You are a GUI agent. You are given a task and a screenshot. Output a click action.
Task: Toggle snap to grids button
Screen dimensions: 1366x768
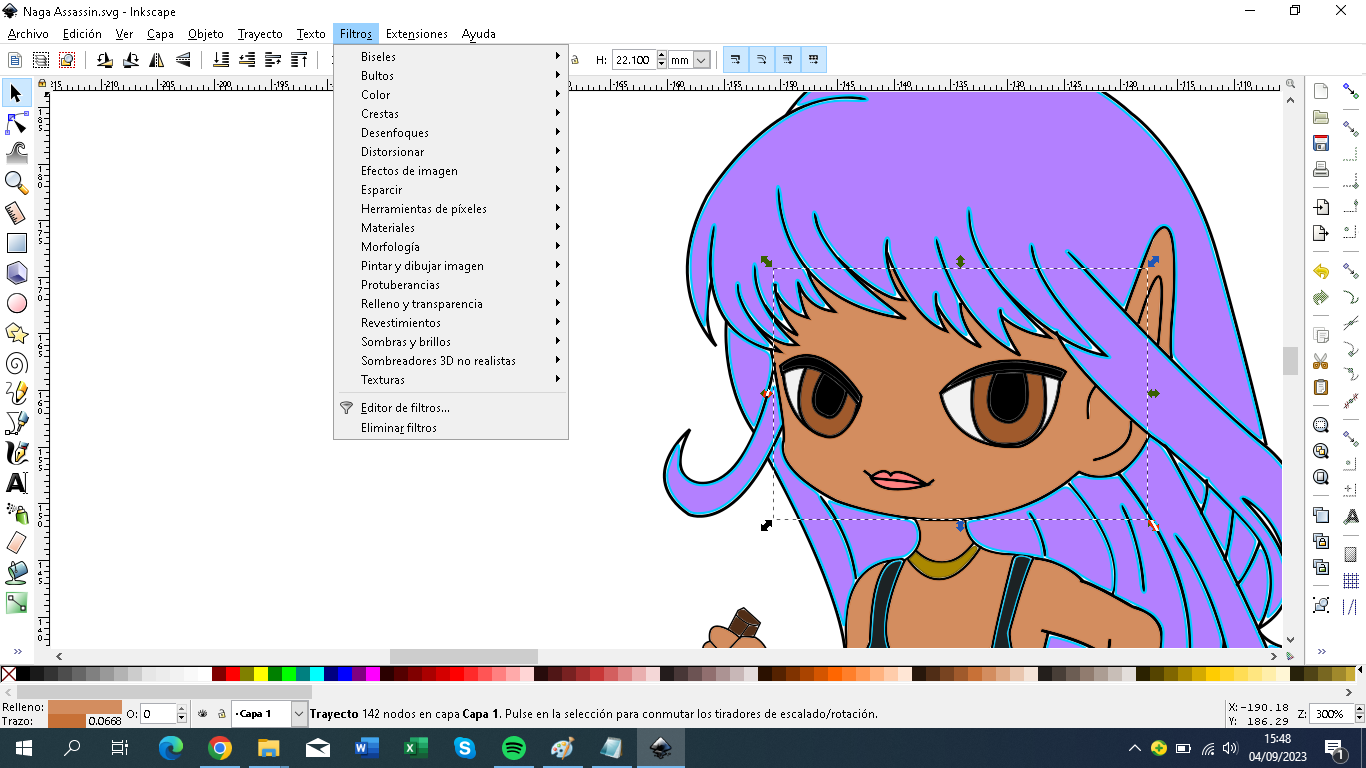tap(1351, 581)
